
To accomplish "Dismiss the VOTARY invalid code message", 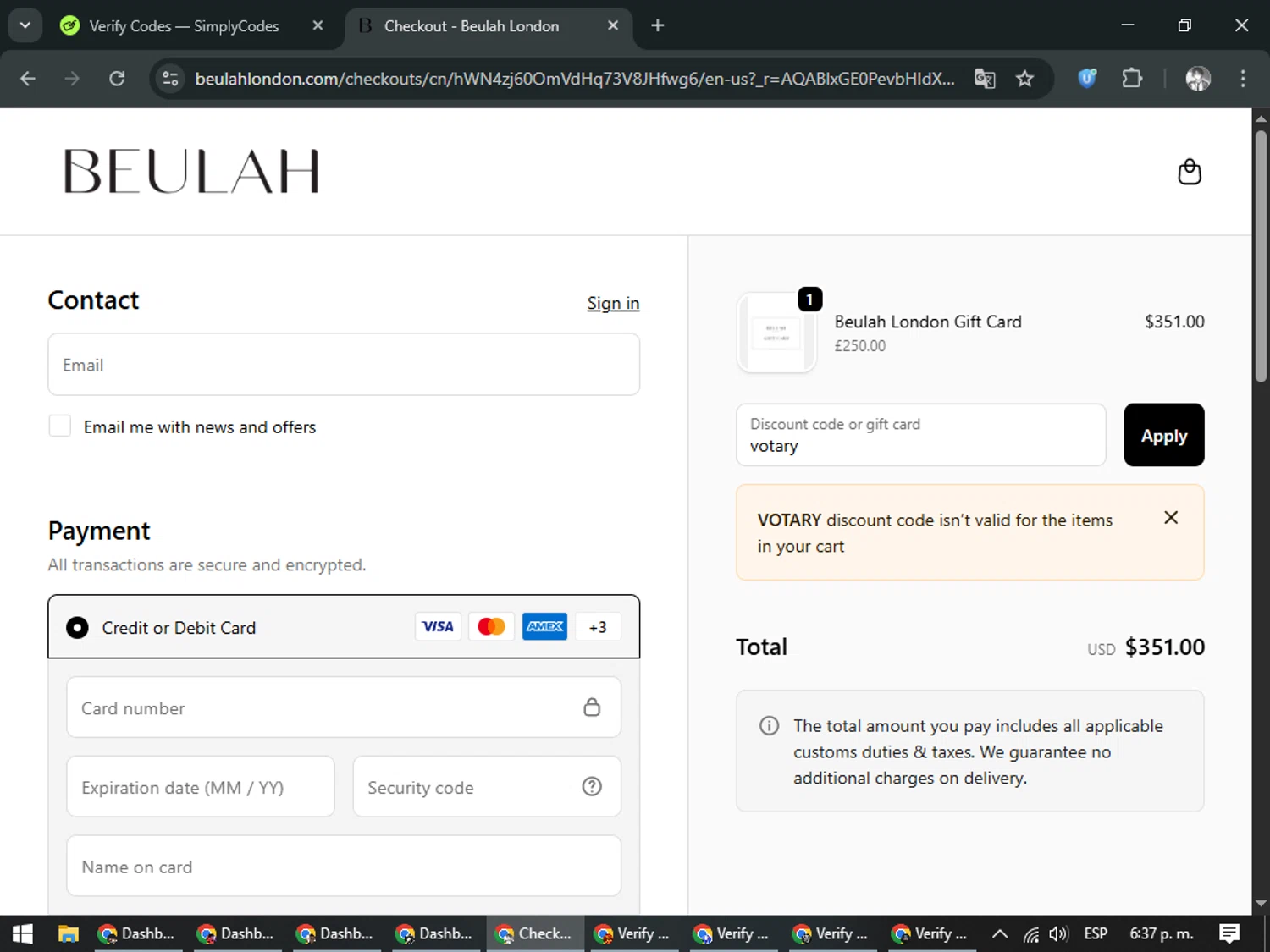I will pyautogui.click(x=1171, y=517).
